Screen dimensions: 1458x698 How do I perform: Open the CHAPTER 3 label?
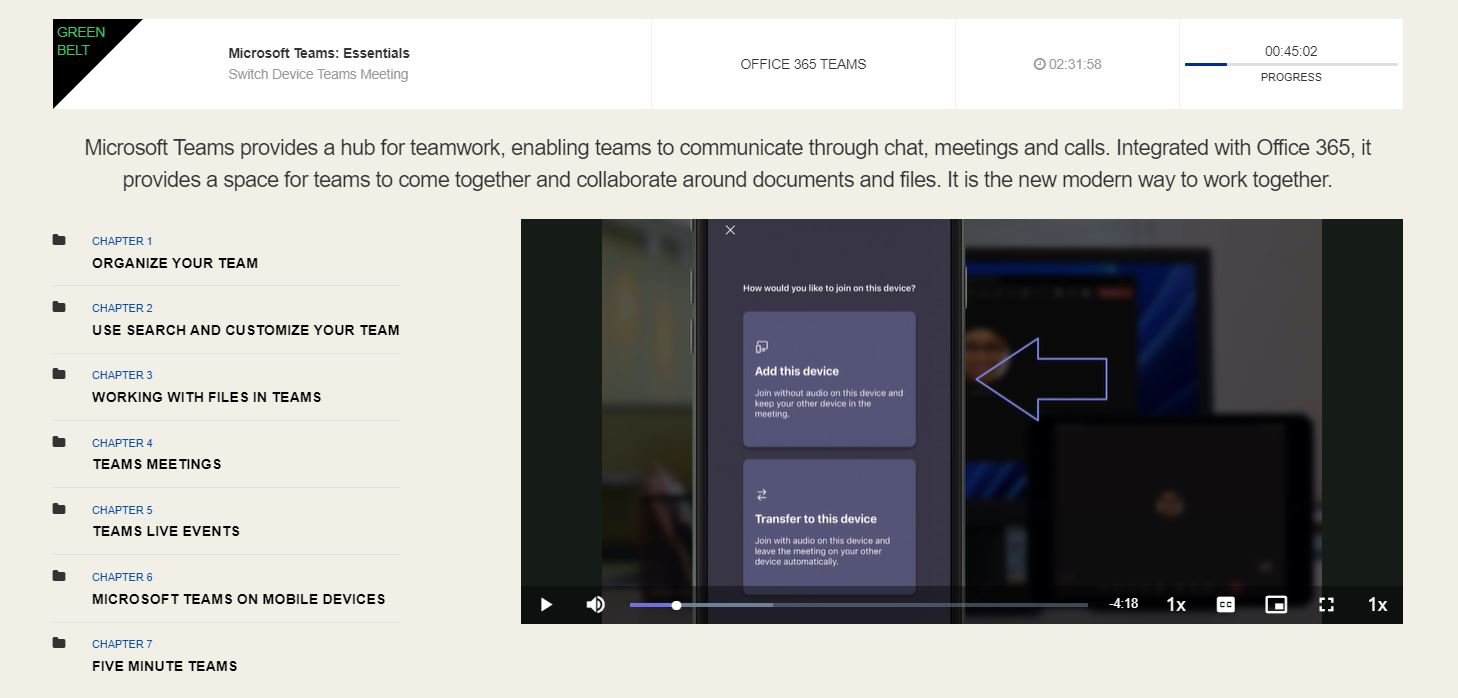(x=122, y=375)
